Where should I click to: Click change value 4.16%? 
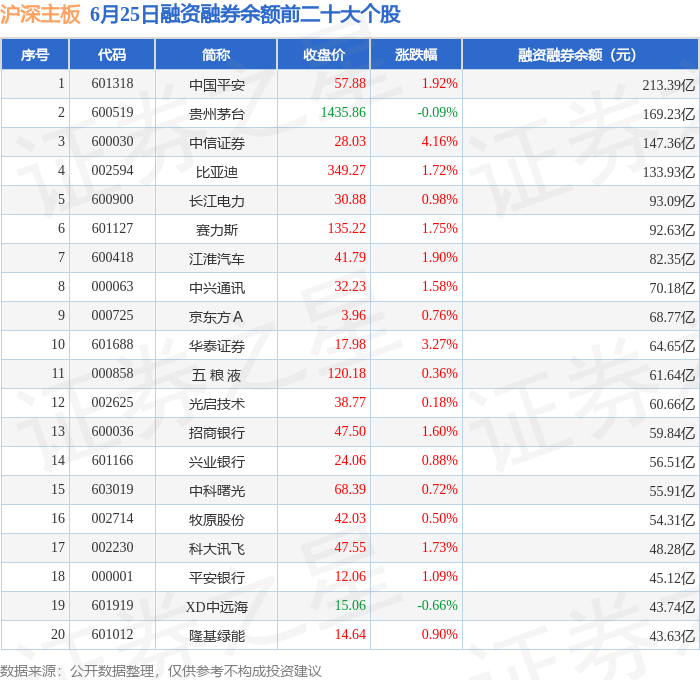coord(440,142)
